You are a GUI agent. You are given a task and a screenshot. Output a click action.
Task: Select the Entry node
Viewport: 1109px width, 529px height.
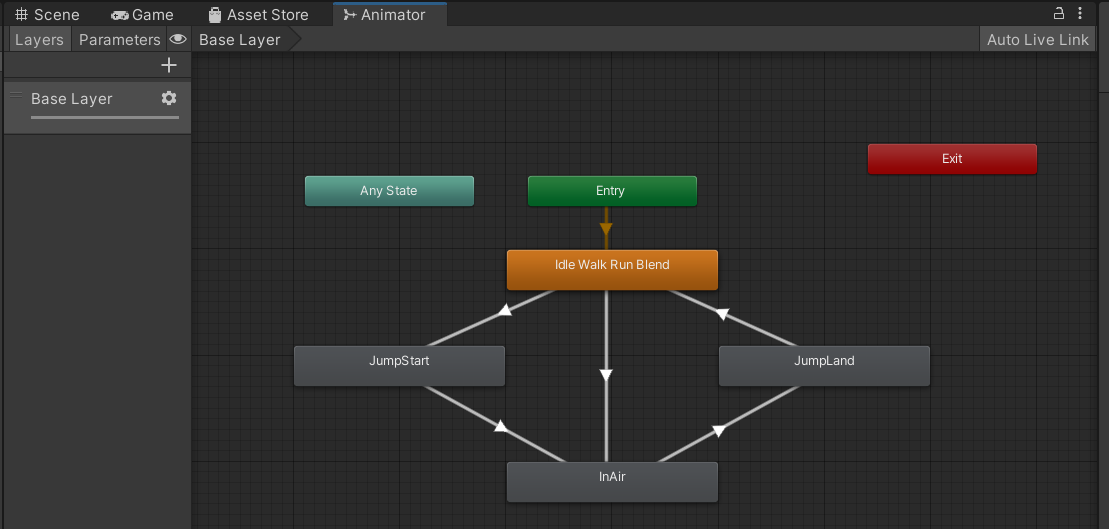[x=612, y=191]
